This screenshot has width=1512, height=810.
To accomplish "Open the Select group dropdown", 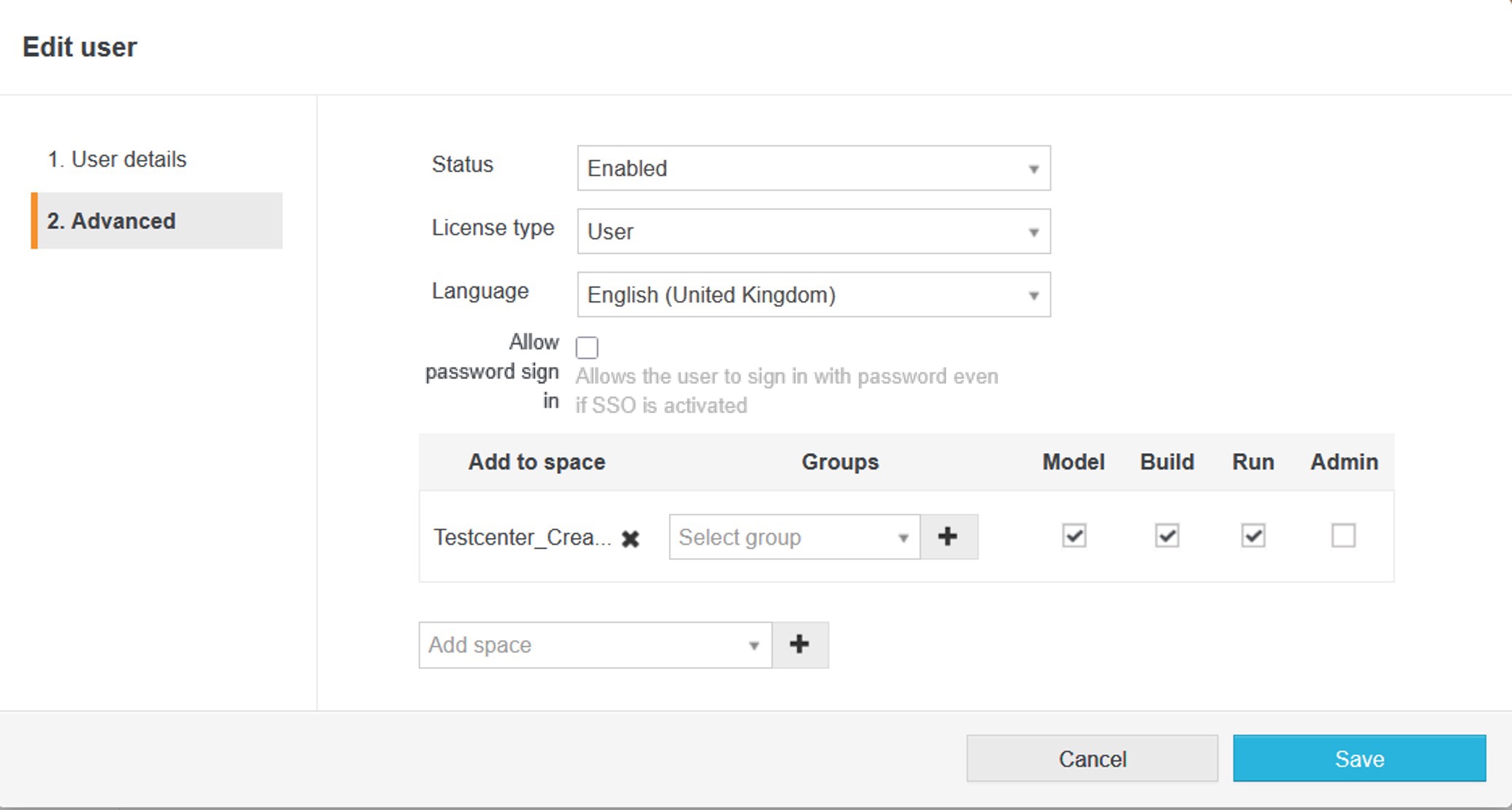I will pos(793,537).
